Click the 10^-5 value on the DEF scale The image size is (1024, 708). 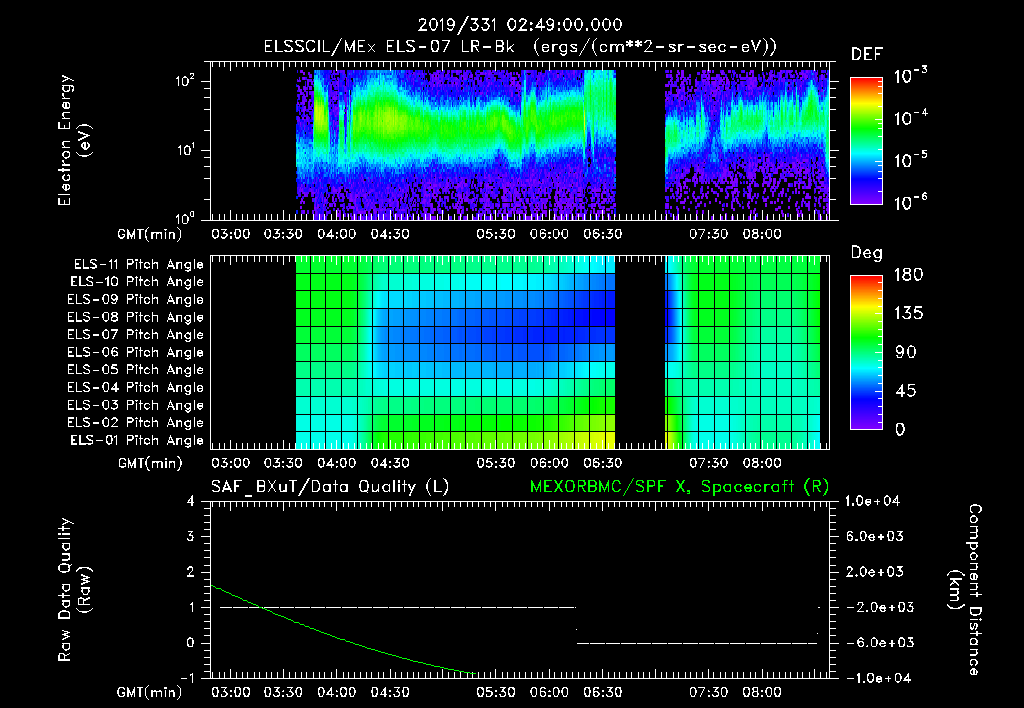tap(910, 159)
